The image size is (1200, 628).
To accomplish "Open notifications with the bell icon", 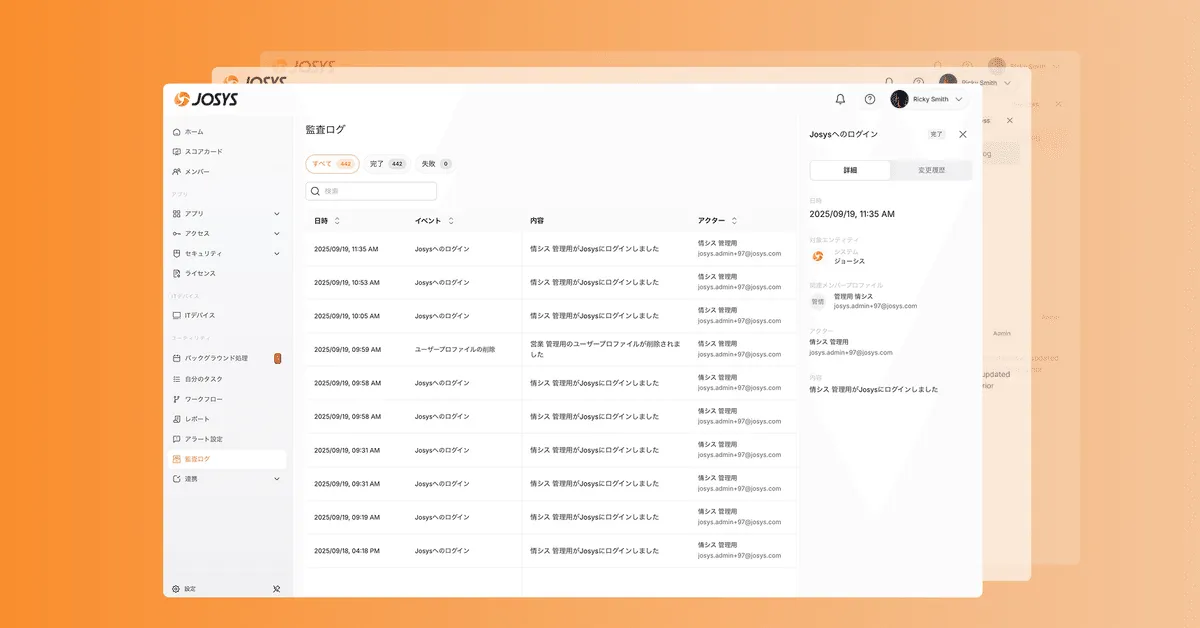I will [840, 100].
